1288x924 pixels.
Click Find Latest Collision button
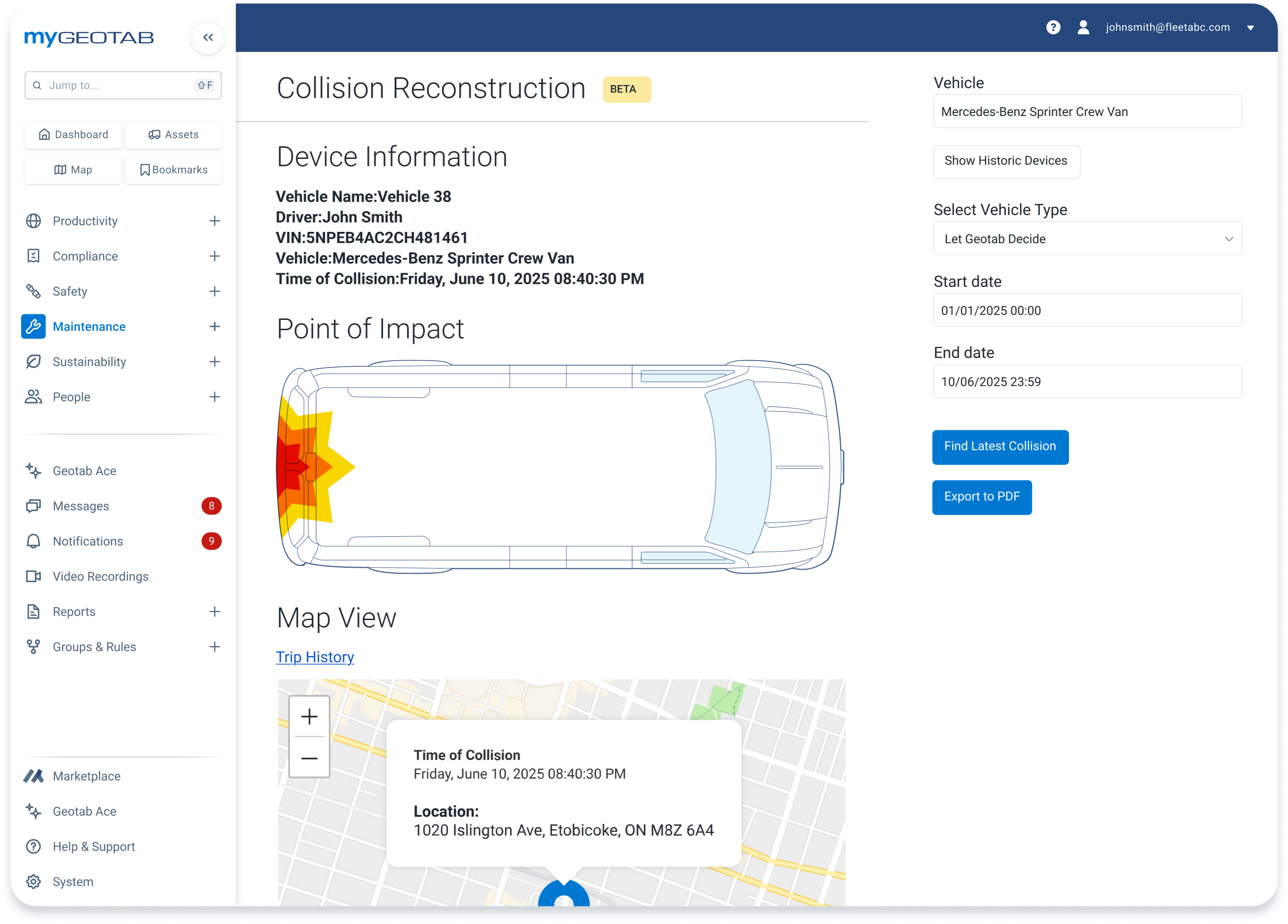click(x=1000, y=447)
